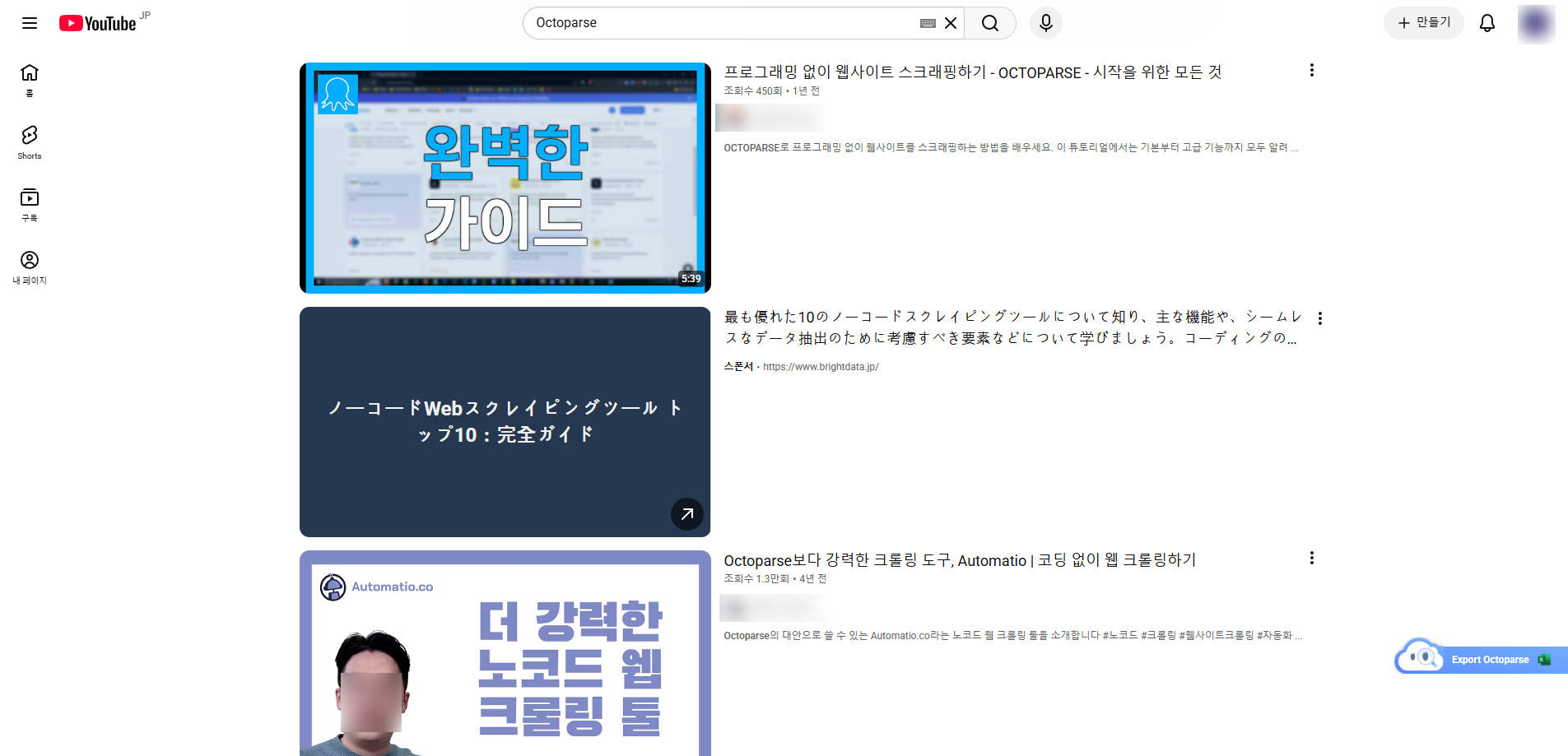
Task: Click the 스폰서 sponsored label
Action: 738,367
